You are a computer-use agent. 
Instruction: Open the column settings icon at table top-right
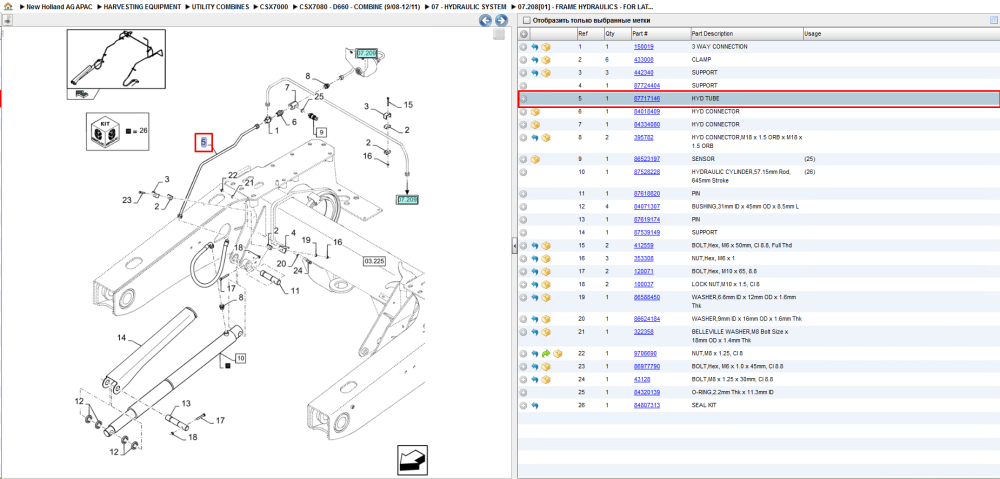point(993,20)
